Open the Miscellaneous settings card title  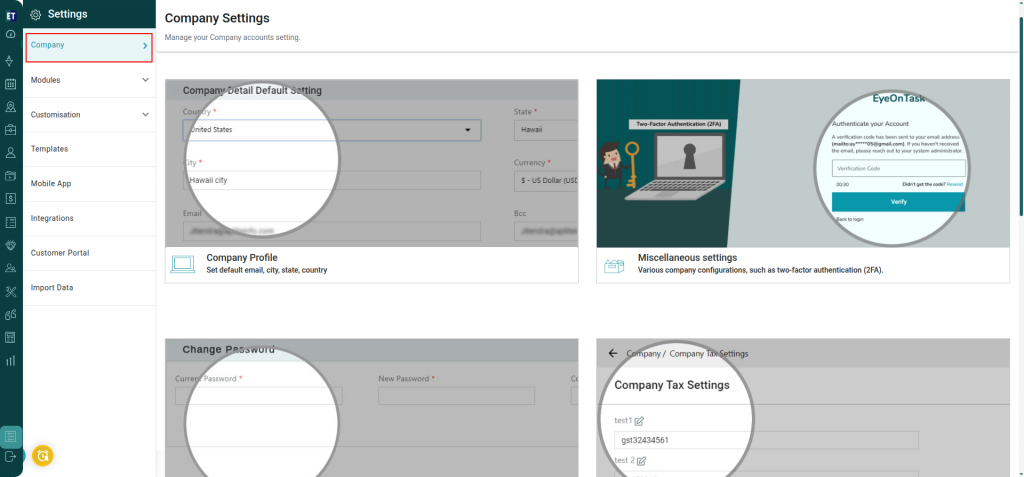tap(687, 258)
